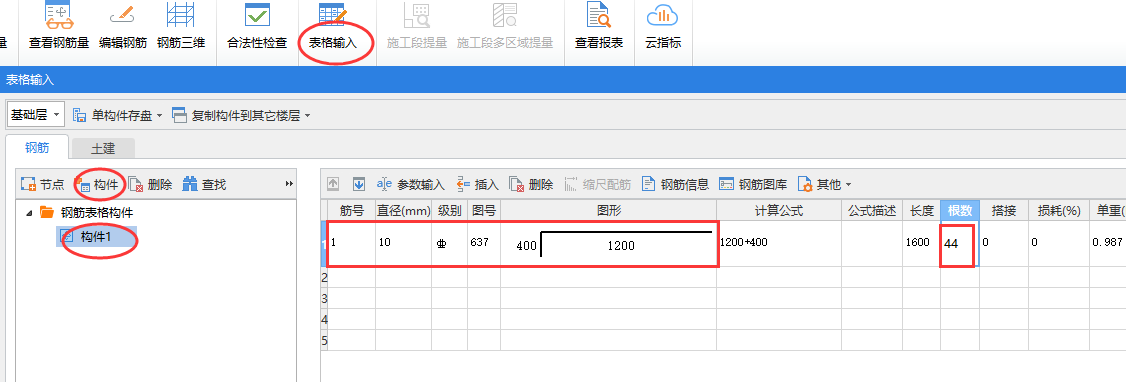Click diameter cell value 10

404,243
